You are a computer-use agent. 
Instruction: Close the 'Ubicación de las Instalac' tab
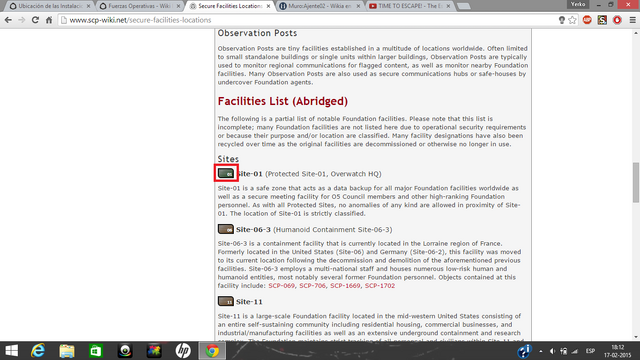pos(88,6)
